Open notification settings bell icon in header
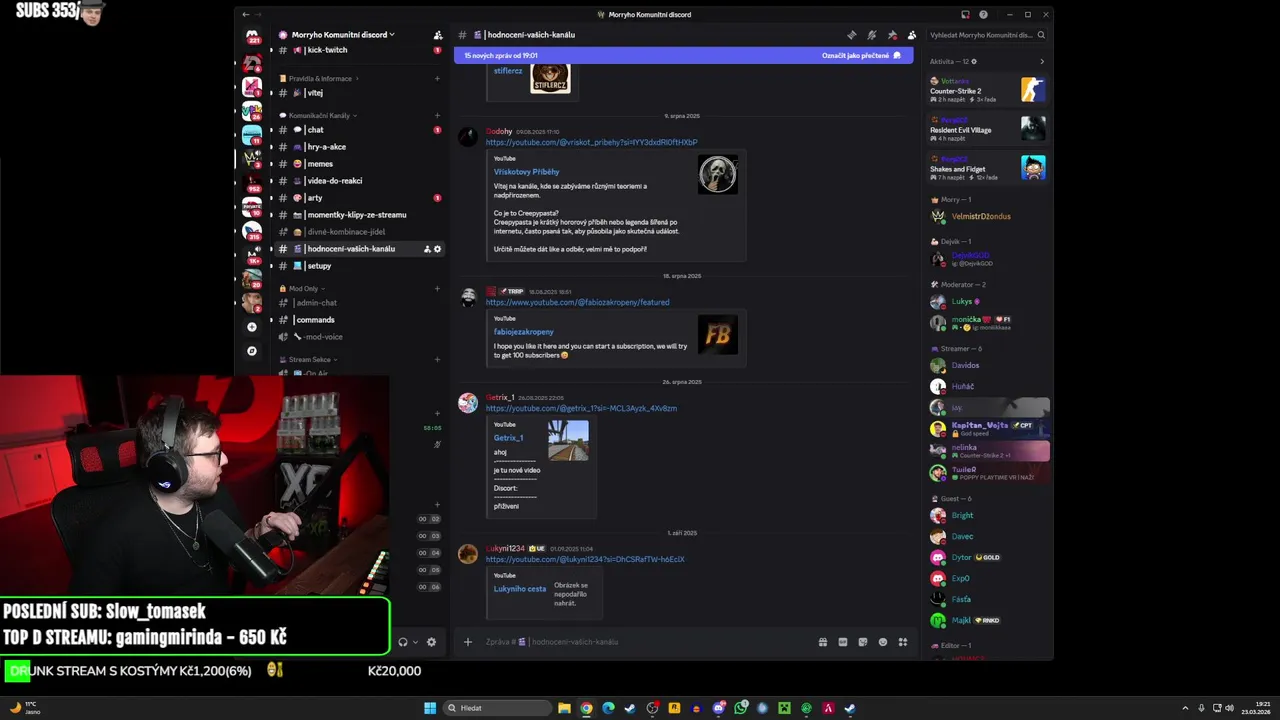The height and width of the screenshot is (720, 1280). coord(871,35)
